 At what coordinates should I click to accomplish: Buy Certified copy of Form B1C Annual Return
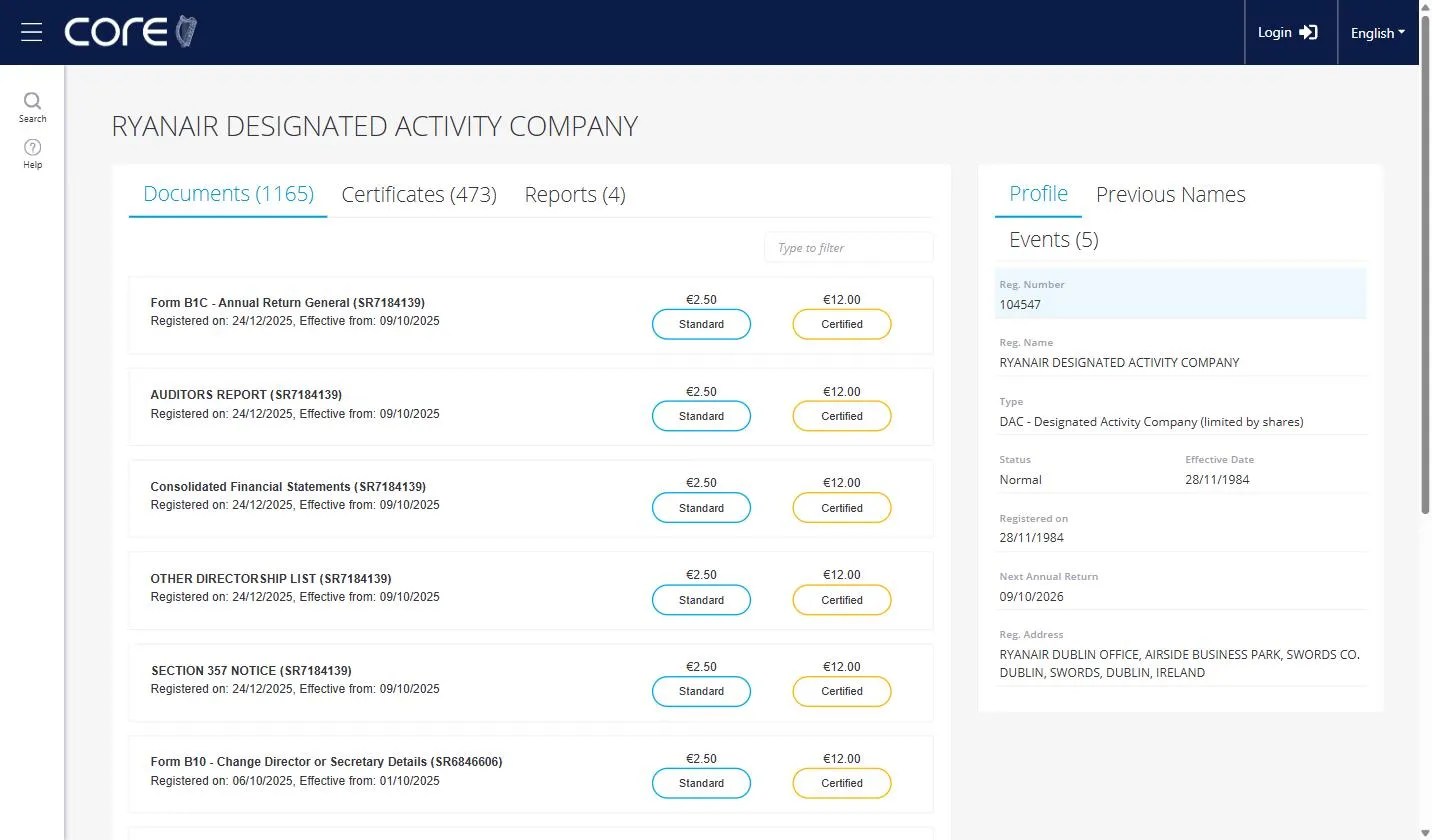coord(842,324)
